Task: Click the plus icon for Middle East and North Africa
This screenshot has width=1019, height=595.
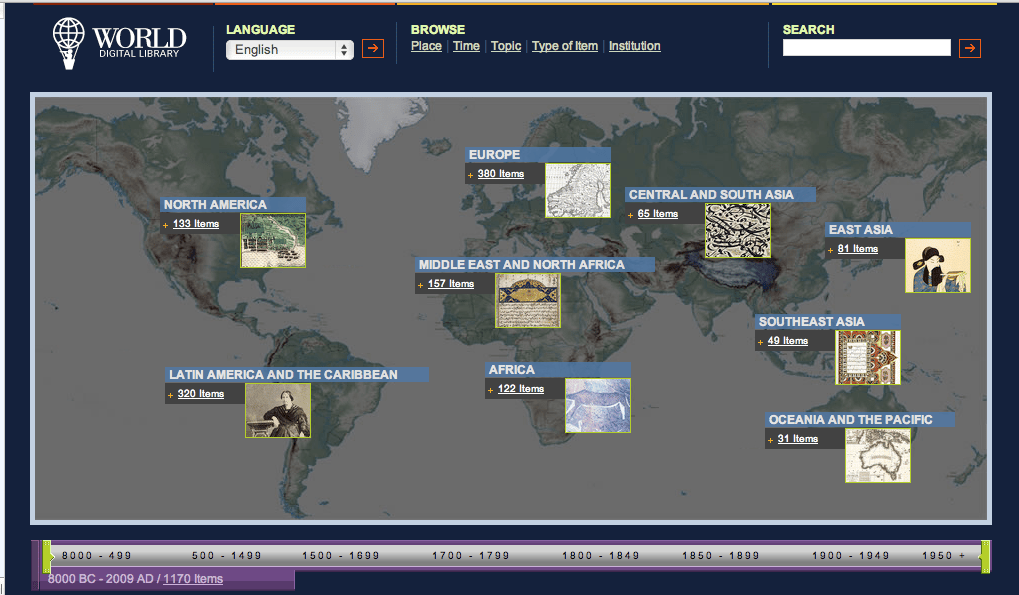Action: click(x=422, y=284)
